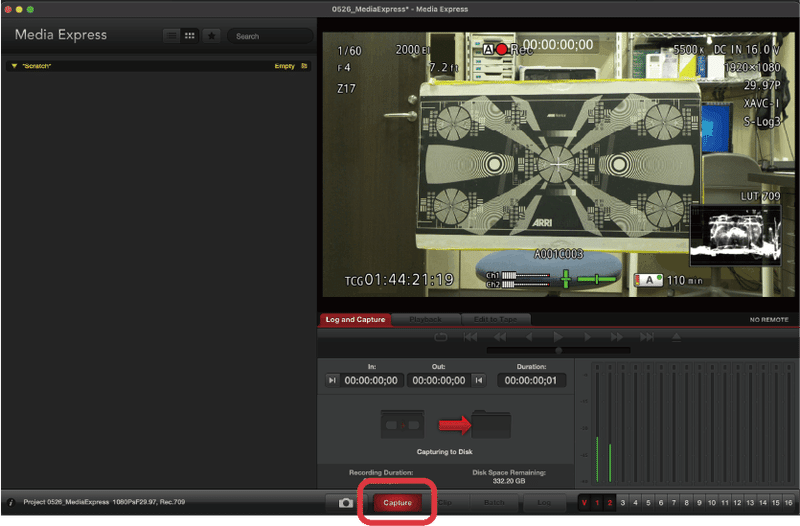
Task: Click the "Capturing to Disk" label
Action: (444, 452)
